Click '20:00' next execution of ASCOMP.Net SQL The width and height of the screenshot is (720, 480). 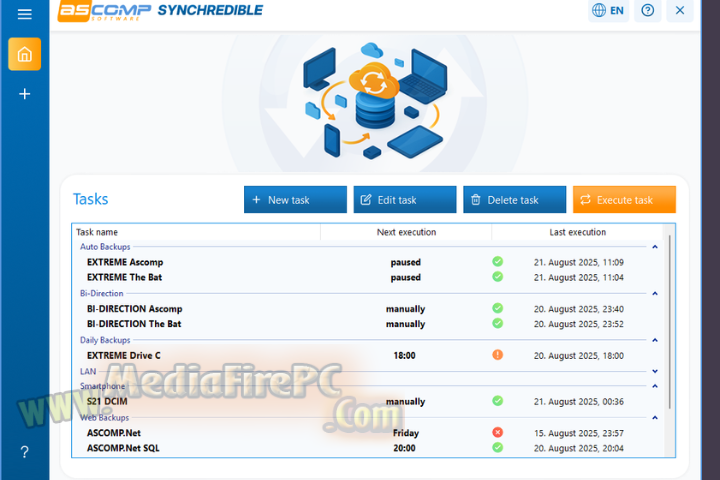pyautogui.click(x=404, y=448)
